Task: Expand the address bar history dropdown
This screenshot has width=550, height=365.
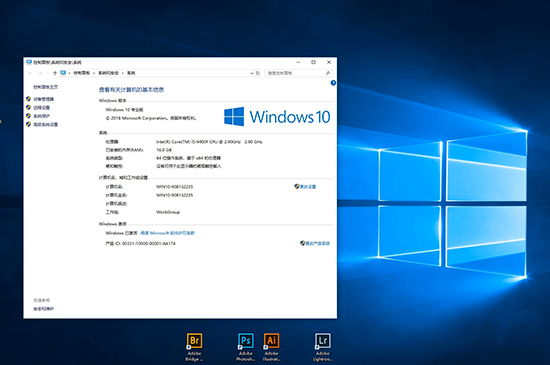Action: tap(251, 73)
